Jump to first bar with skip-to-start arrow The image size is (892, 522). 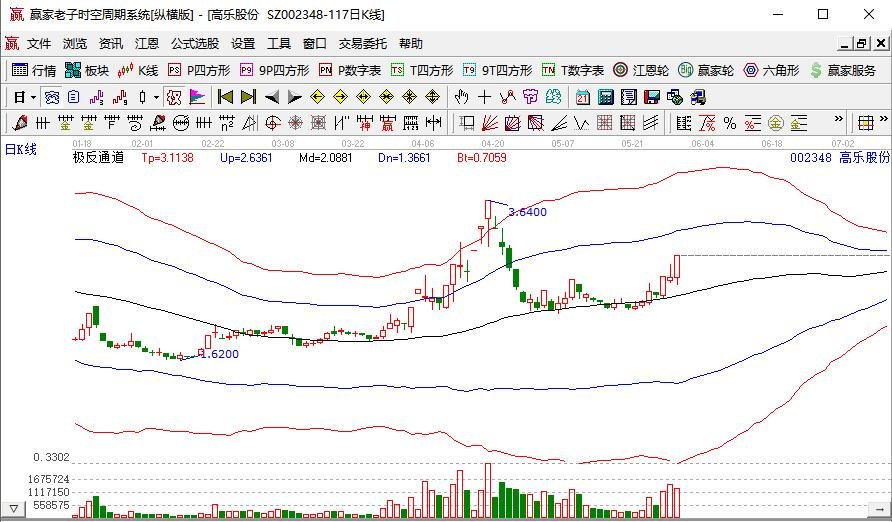225,97
